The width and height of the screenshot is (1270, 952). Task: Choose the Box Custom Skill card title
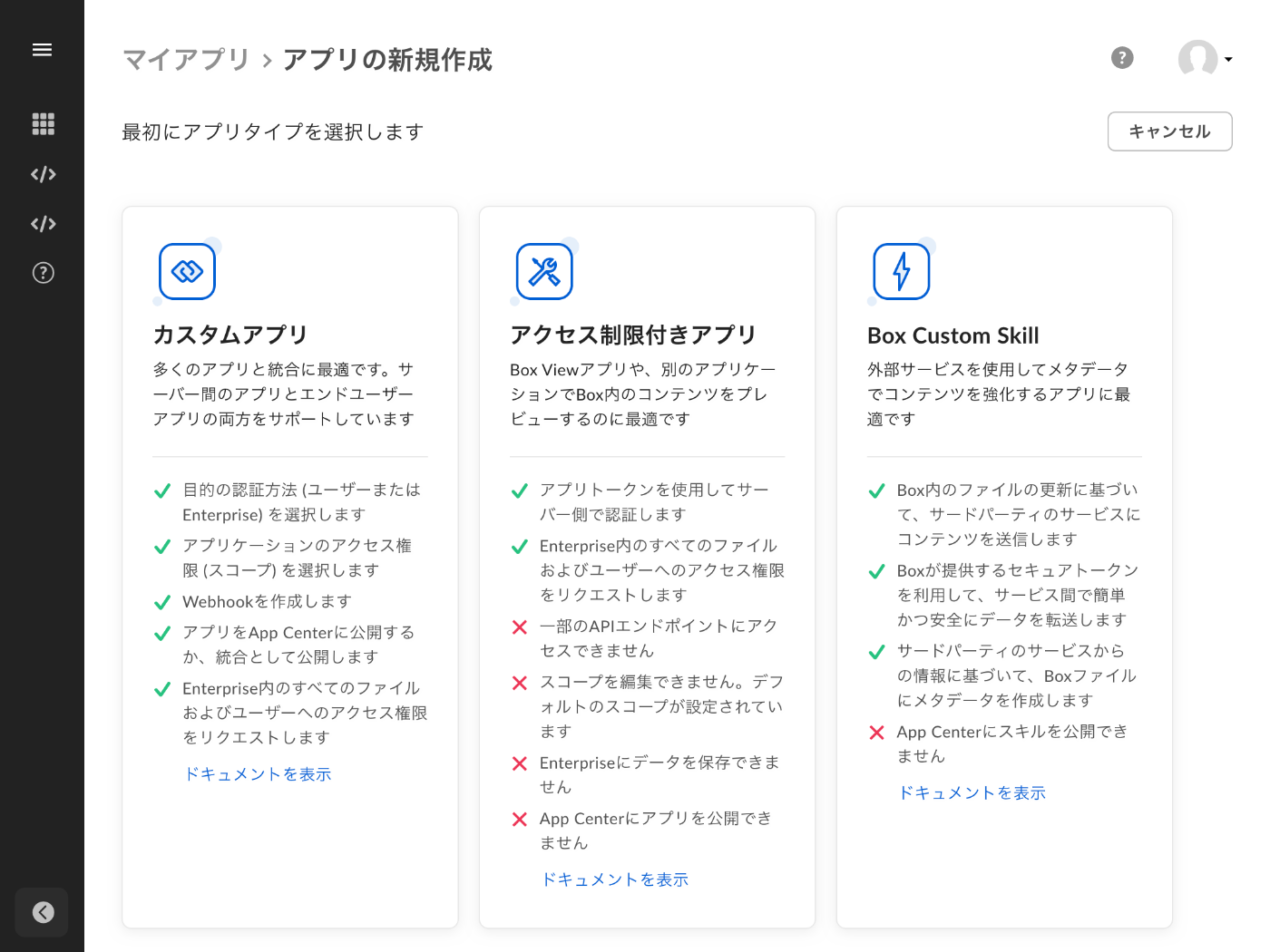[953, 335]
